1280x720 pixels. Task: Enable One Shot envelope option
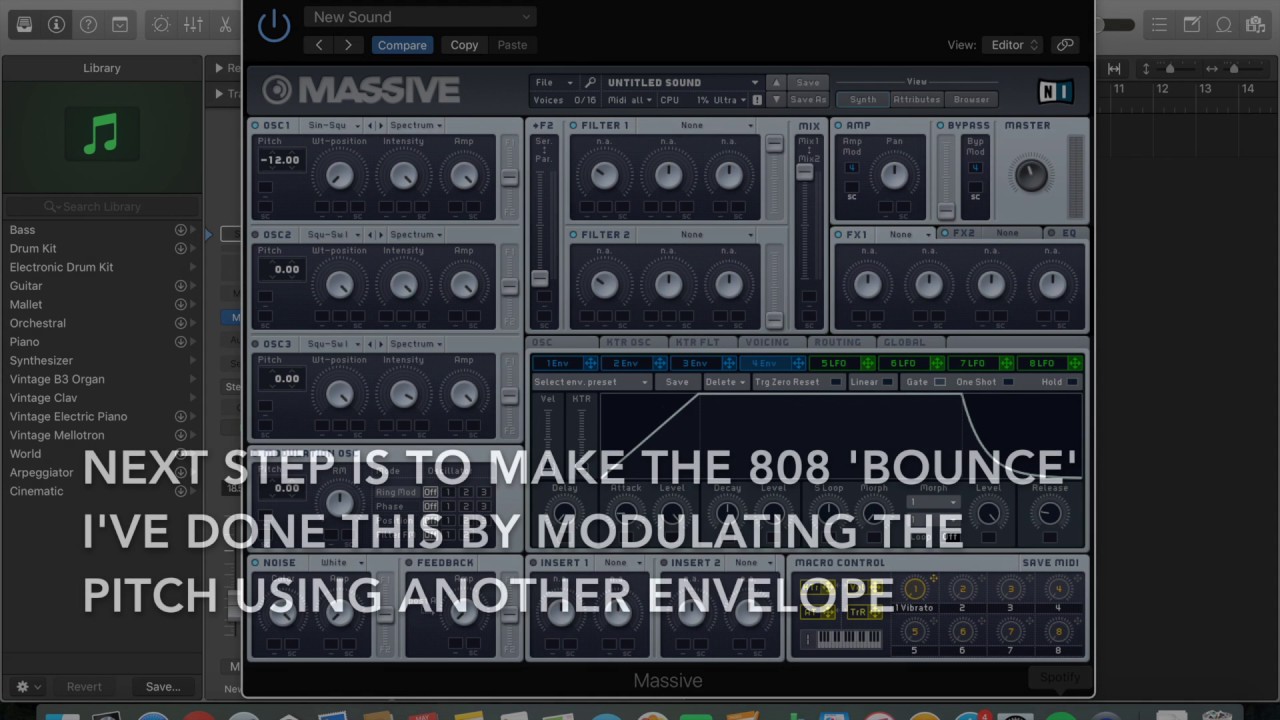[x=1008, y=382]
